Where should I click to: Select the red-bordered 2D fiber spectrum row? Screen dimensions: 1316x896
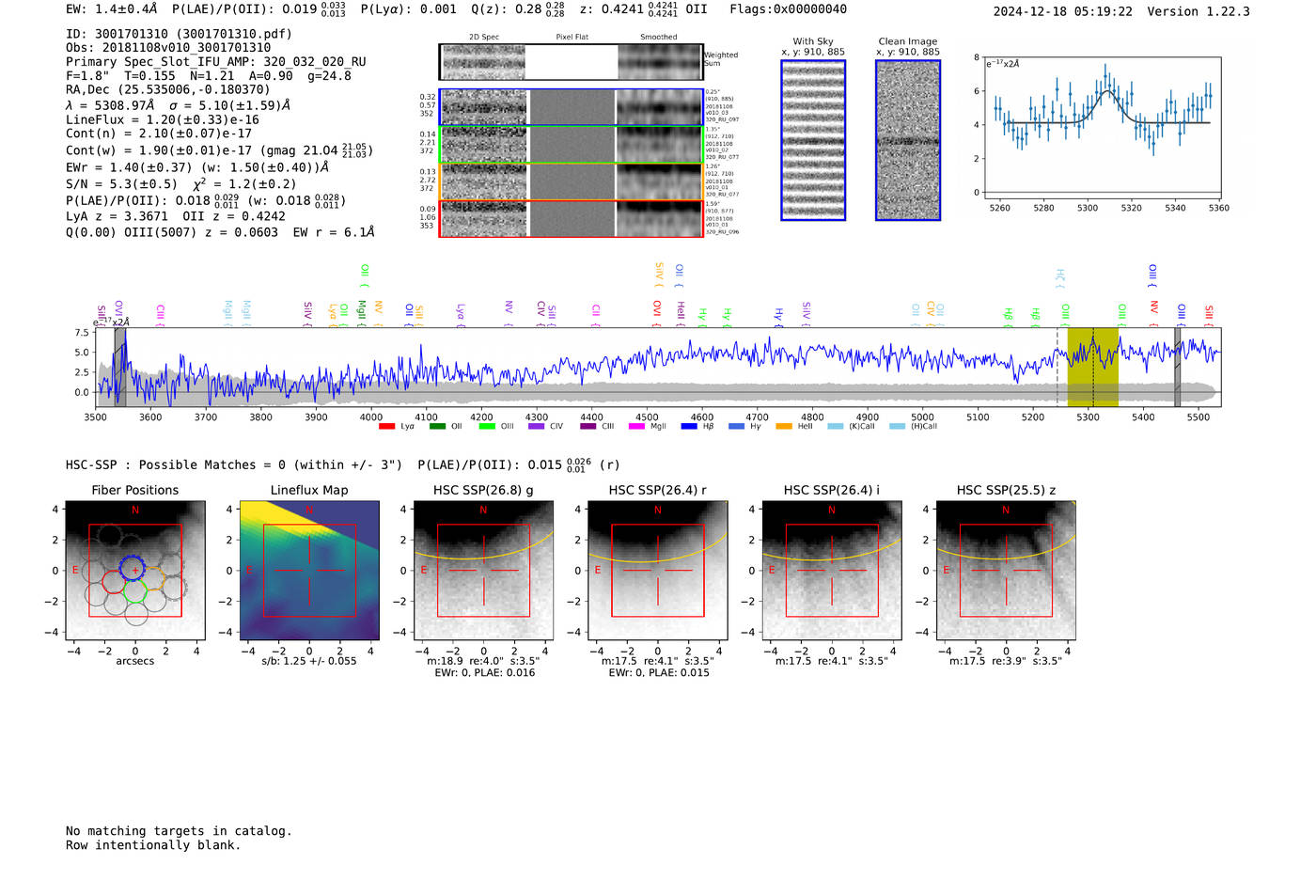coord(571,218)
